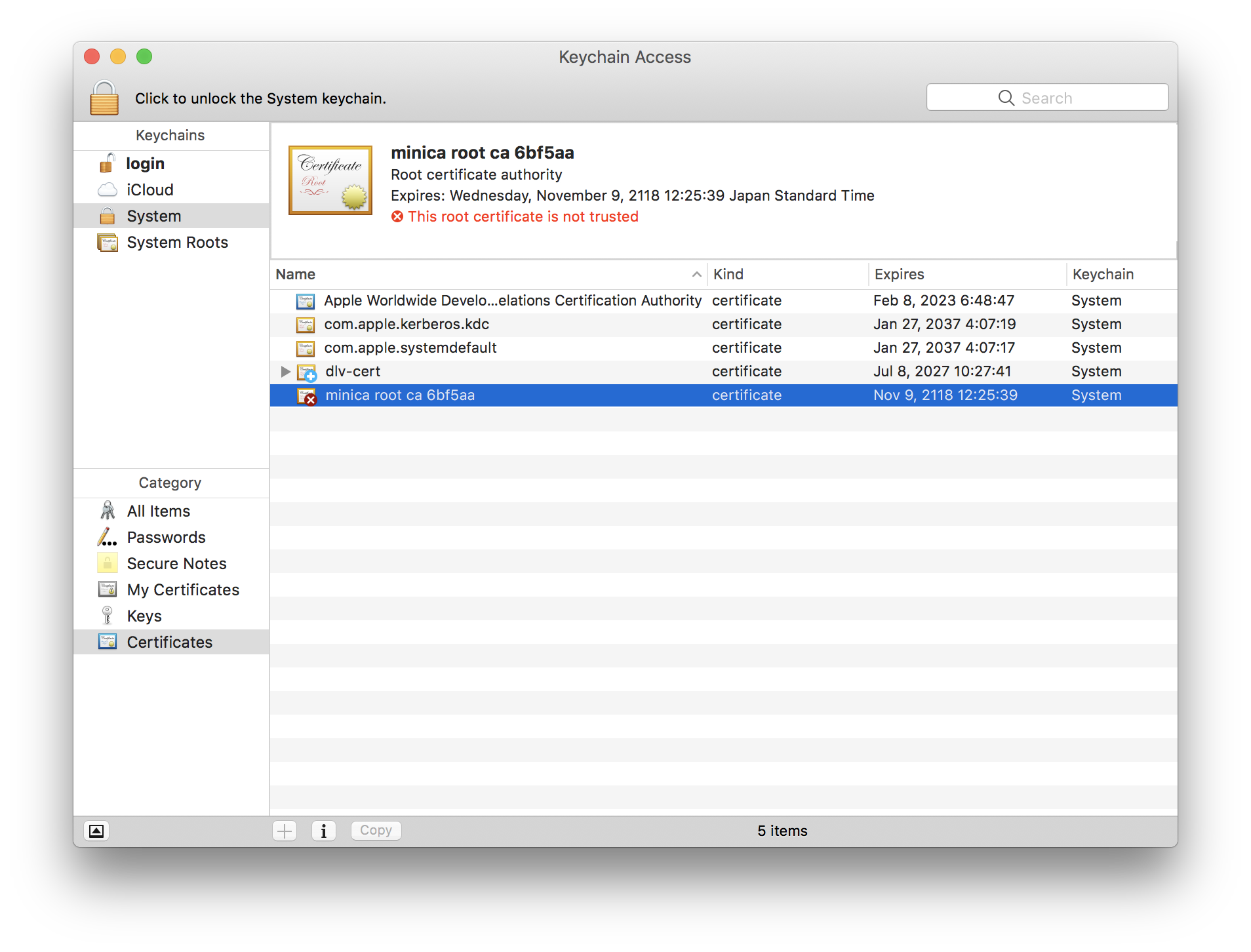Click the Secure Notes yellow note icon
This screenshot has height=952, width=1251.
(108, 563)
